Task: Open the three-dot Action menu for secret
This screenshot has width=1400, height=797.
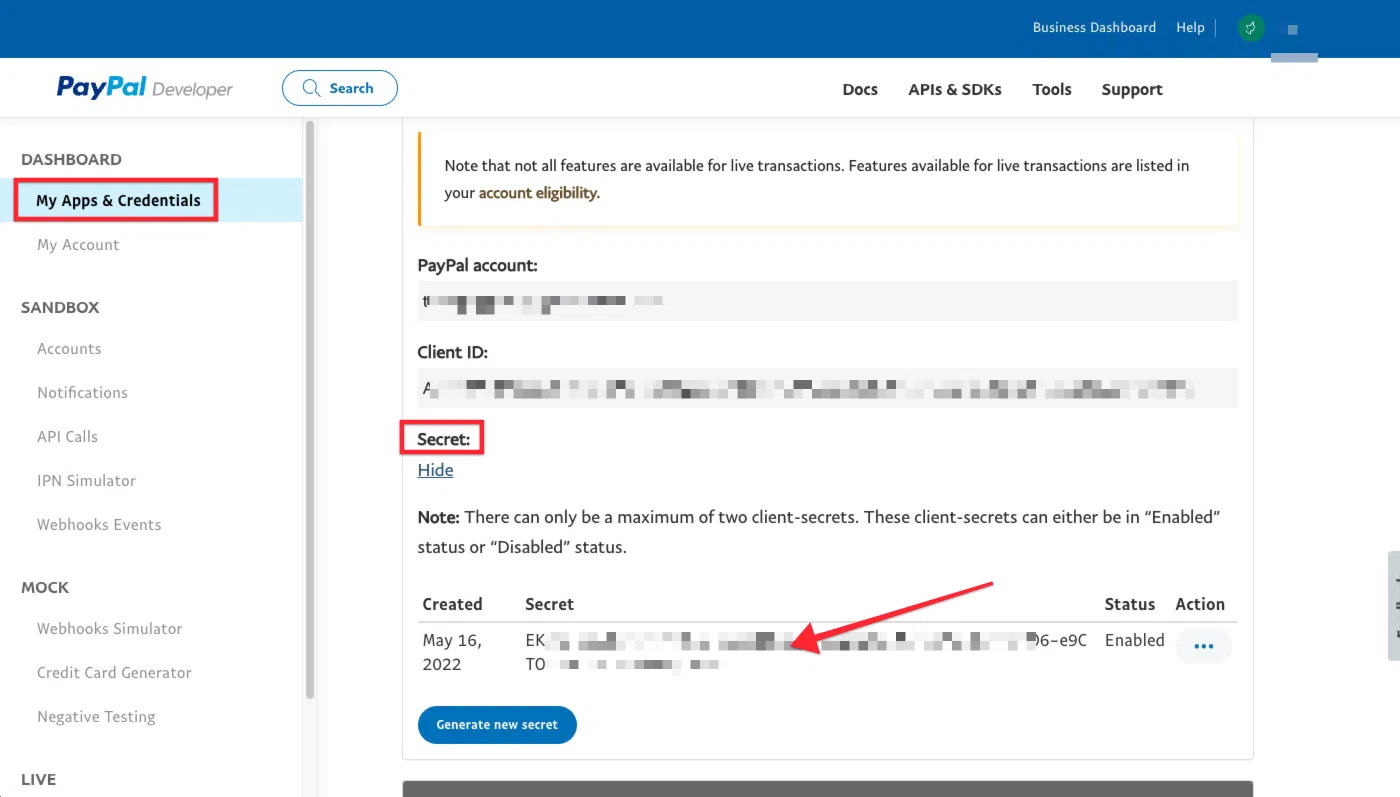Action: 1203,646
